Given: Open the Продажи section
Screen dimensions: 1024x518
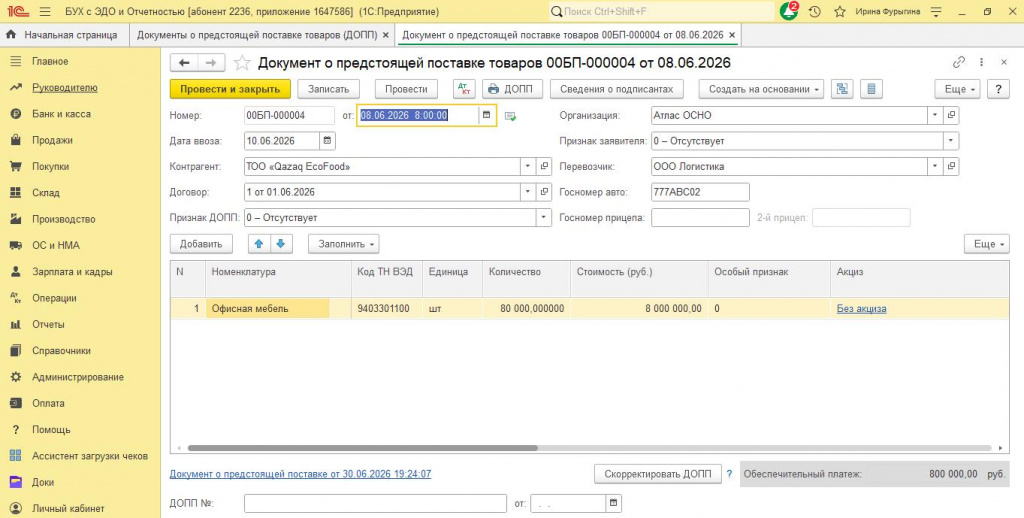Looking at the screenshot, I should tap(52, 140).
